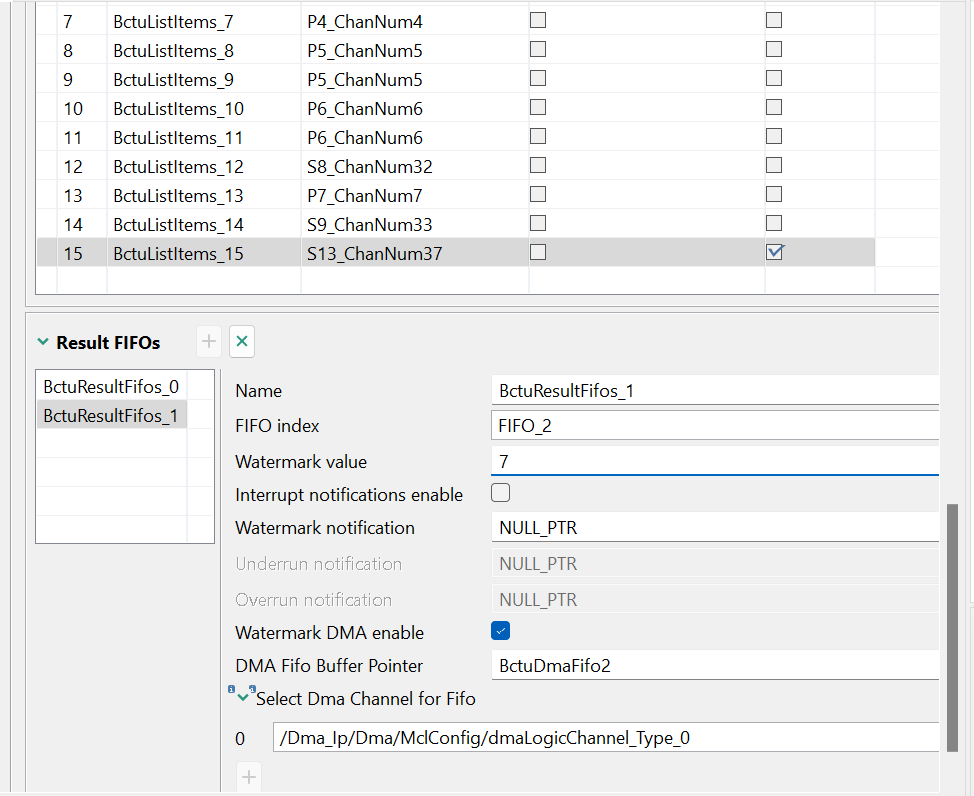Add another Dma Channel for Fifo

[248, 777]
